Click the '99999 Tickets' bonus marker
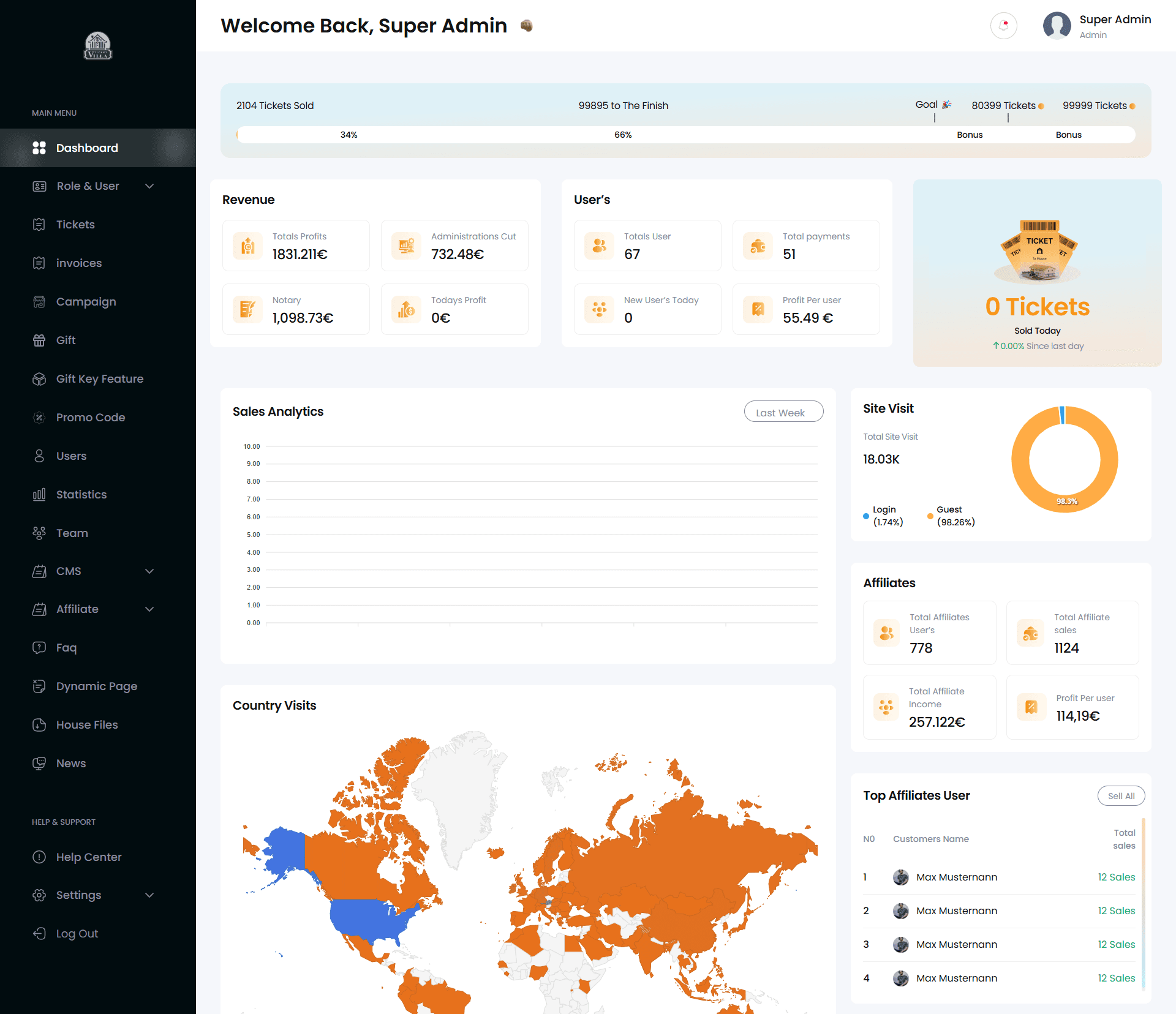The height and width of the screenshot is (1014, 1176). pyautogui.click(x=1099, y=105)
